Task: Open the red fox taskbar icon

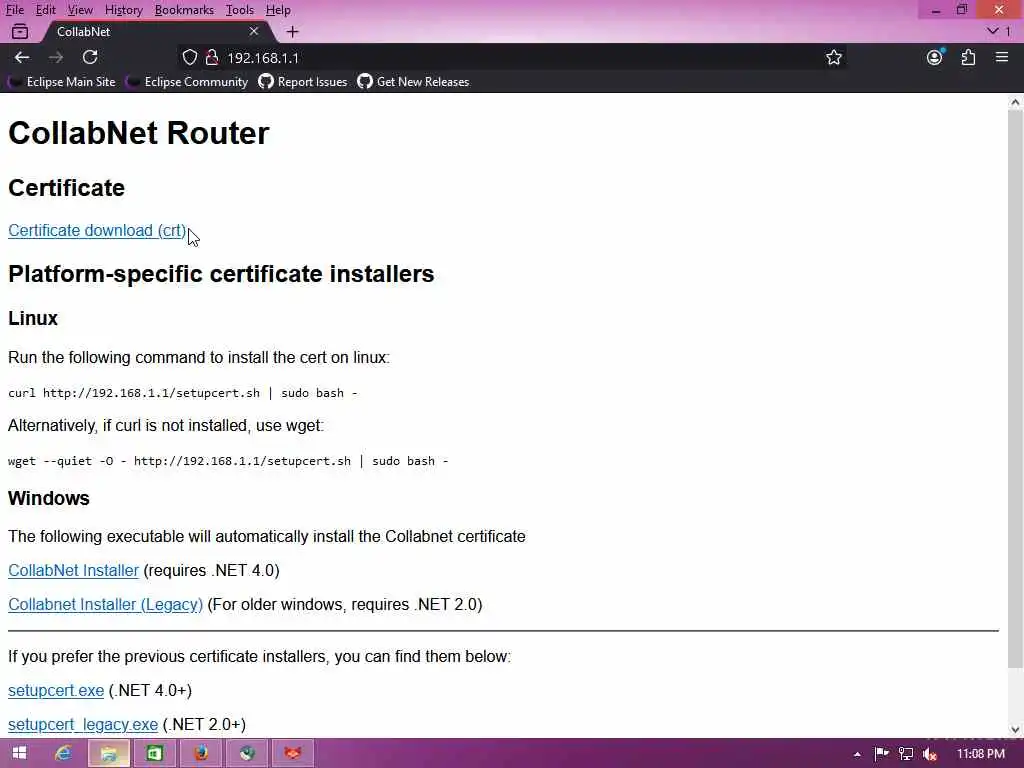Action: (293, 753)
